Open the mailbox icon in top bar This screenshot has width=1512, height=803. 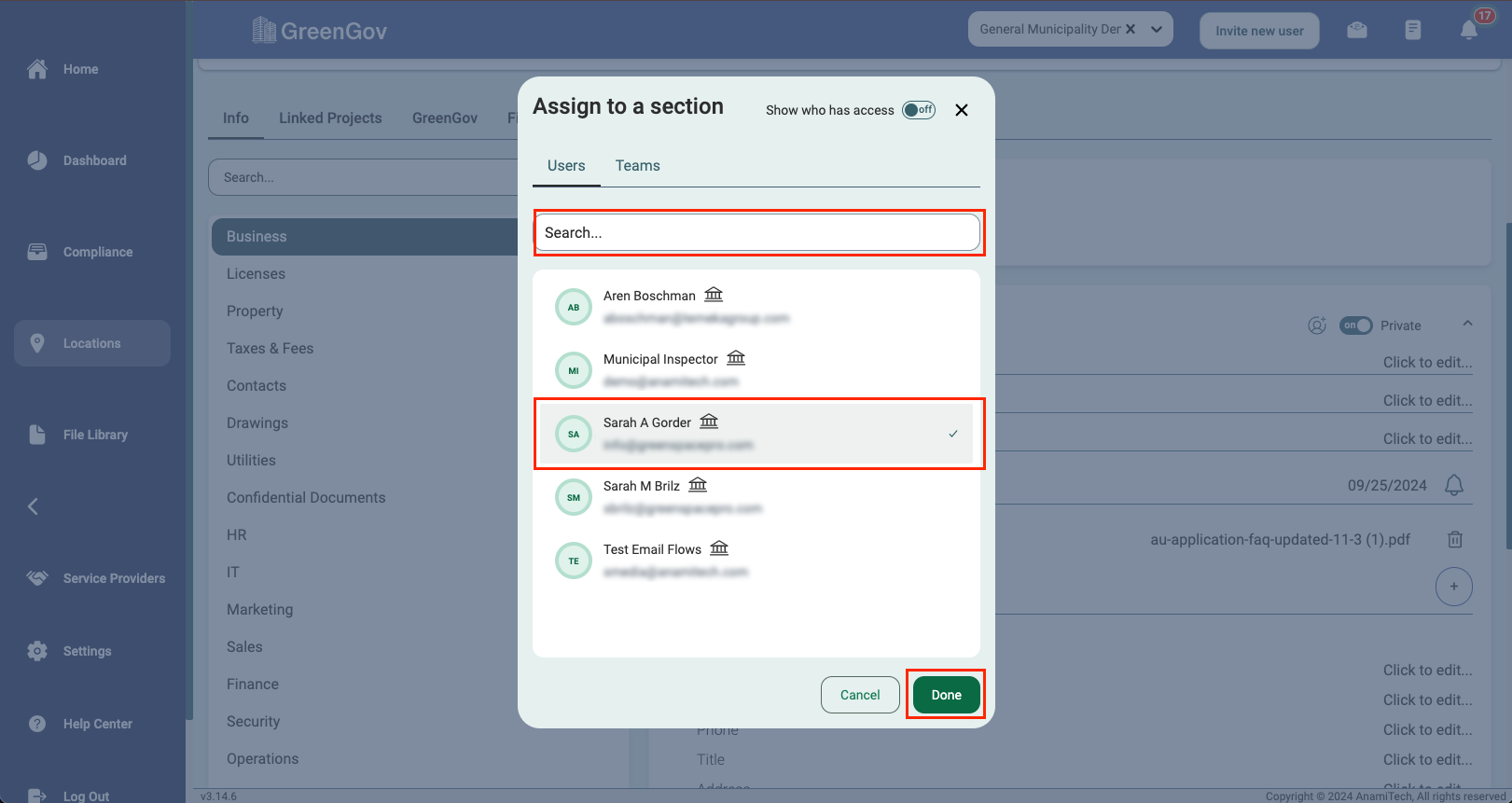pyautogui.click(x=1357, y=31)
